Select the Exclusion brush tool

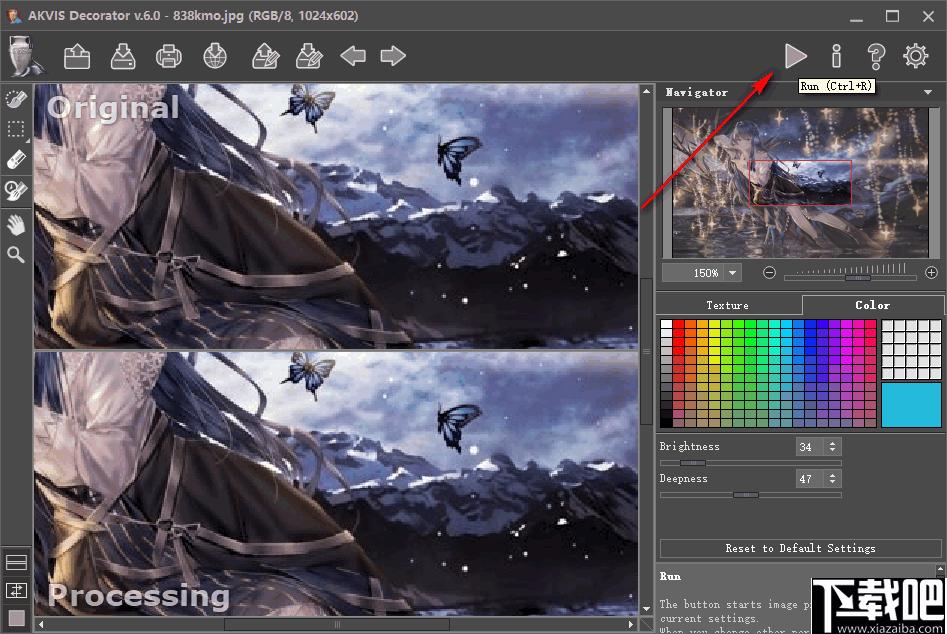[16, 190]
